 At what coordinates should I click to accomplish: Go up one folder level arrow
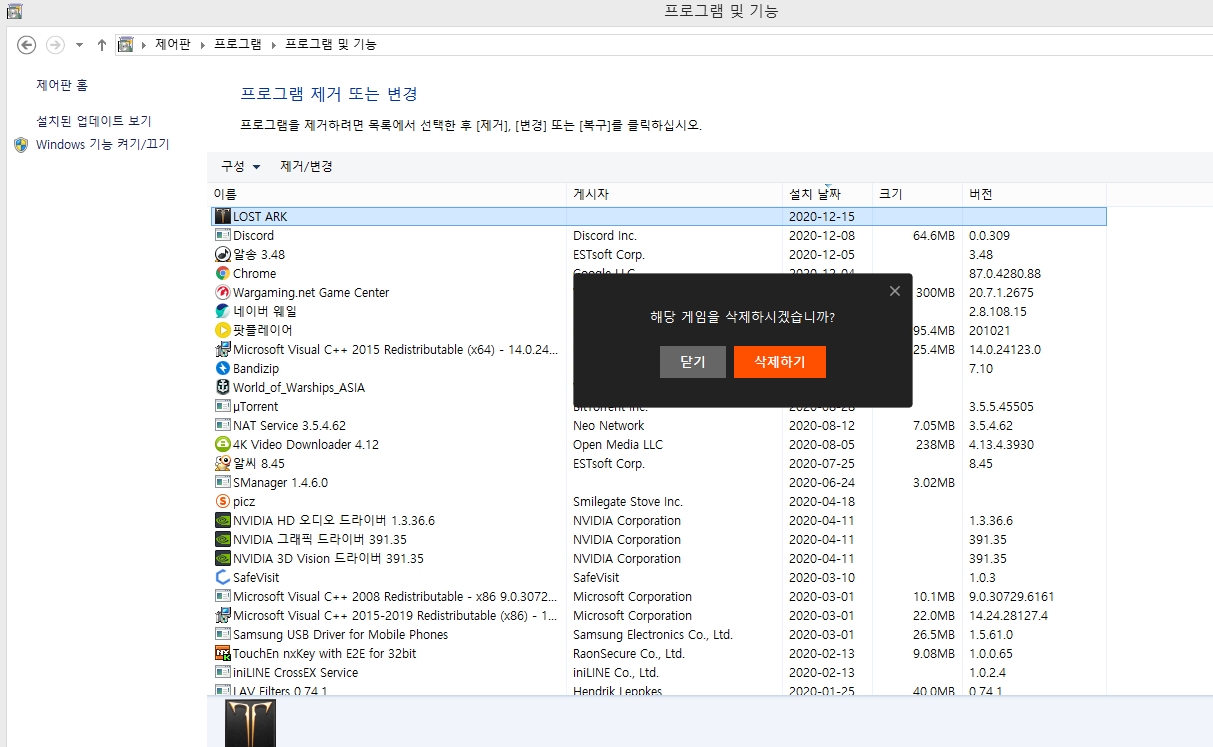point(102,45)
